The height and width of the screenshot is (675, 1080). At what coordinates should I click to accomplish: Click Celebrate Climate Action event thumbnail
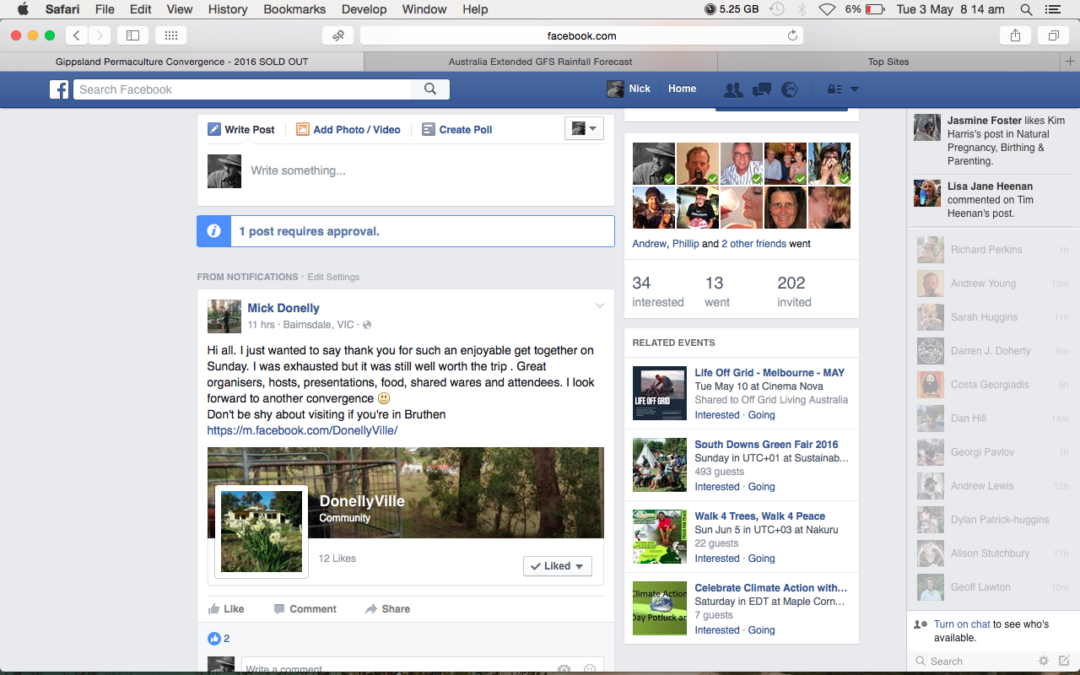point(659,608)
